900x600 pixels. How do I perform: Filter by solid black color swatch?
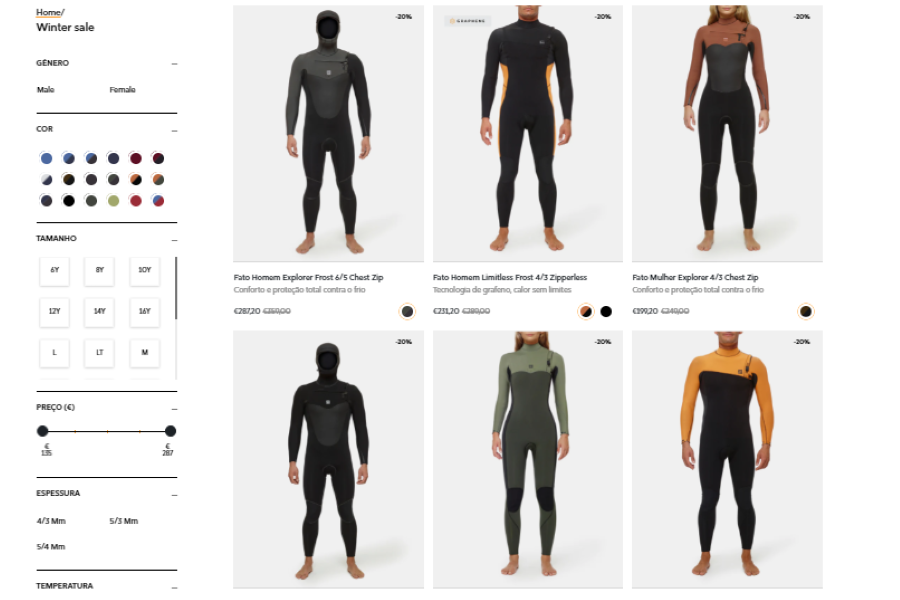click(69, 200)
